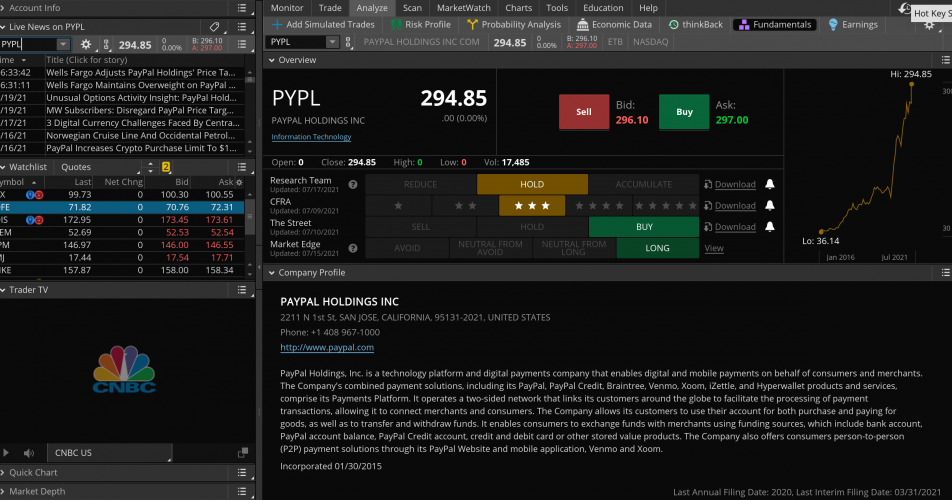
Task: Open the Account Info panel menu icon
Action: (x=242, y=8)
